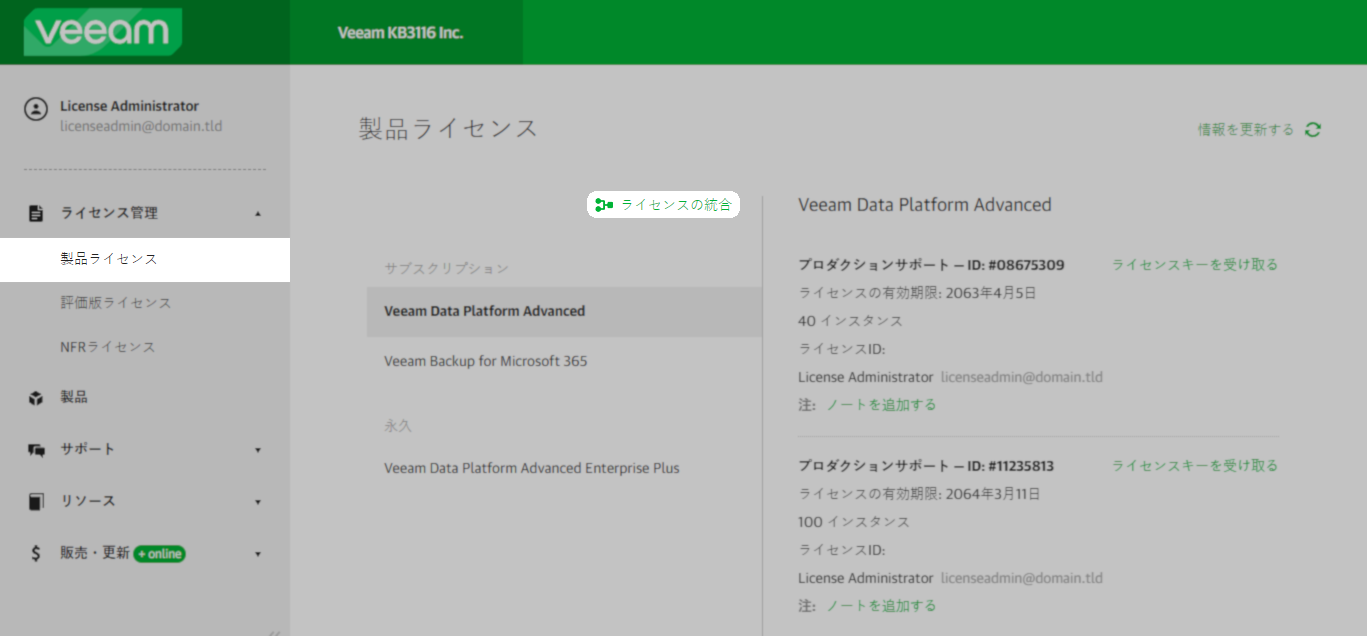This screenshot has width=1367, height=636.
Task: Click licenseadmin@domain.tld under sidebar user name
Action: click(141, 127)
